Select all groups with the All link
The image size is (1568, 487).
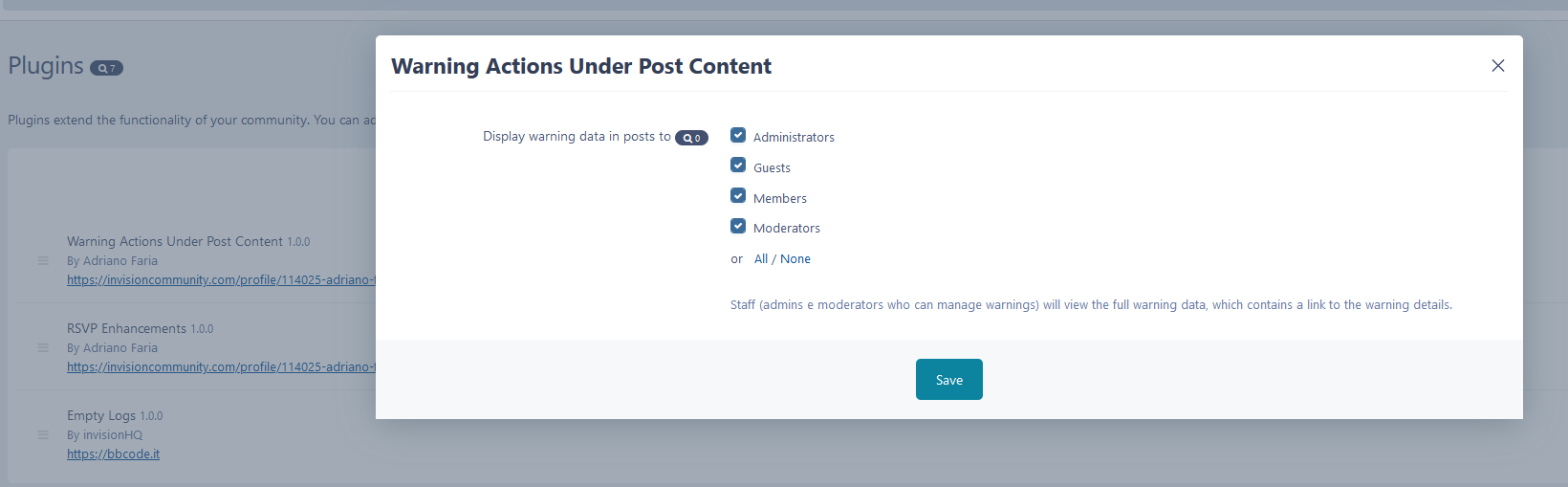tap(761, 259)
